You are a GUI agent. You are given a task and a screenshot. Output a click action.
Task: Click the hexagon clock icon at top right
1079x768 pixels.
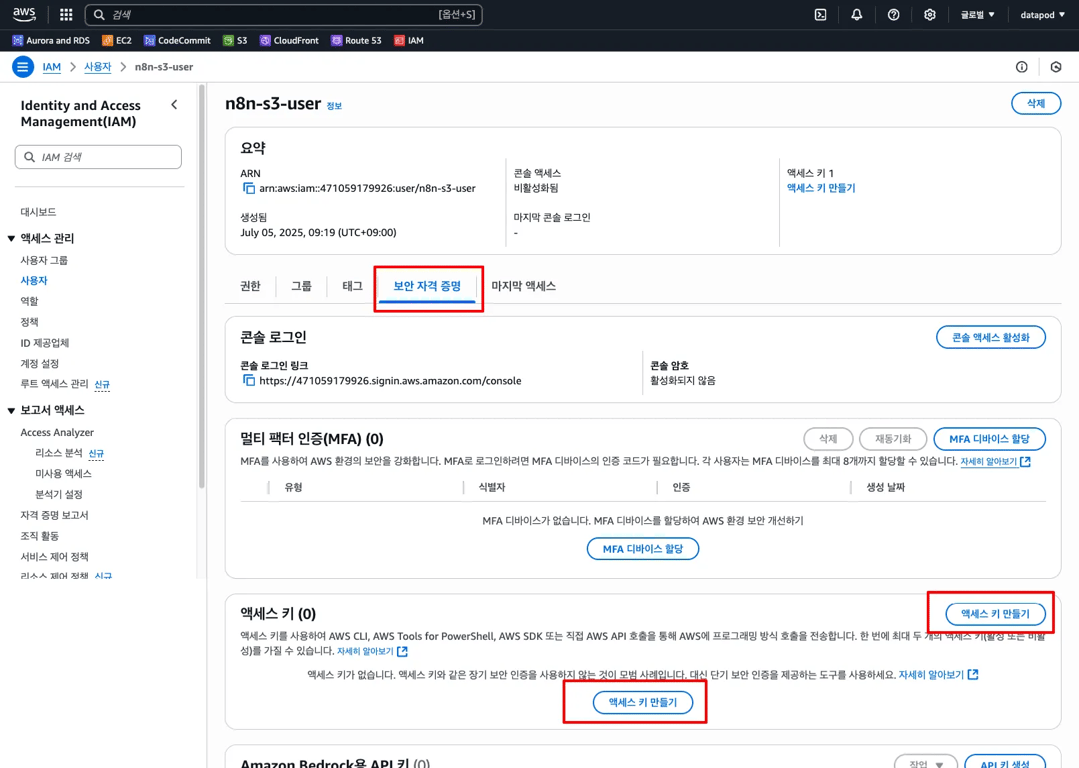coord(1056,67)
